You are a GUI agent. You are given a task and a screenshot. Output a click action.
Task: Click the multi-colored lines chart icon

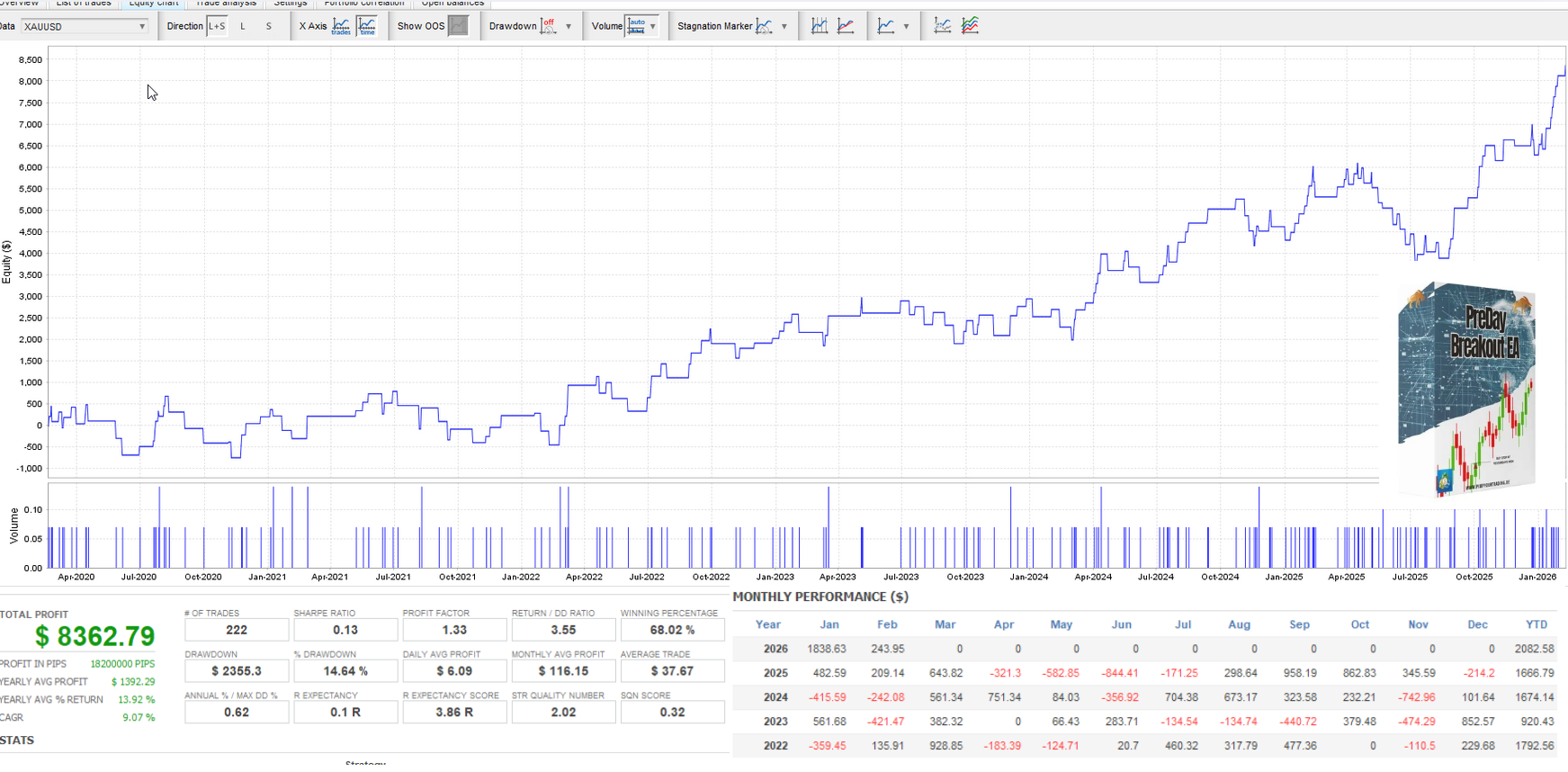tap(970, 26)
